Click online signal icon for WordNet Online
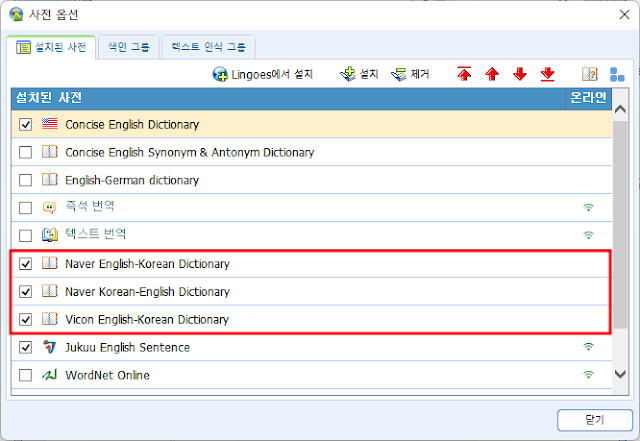The width and height of the screenshot is (640, 441). pyautogui.click(x=588, y=374)
